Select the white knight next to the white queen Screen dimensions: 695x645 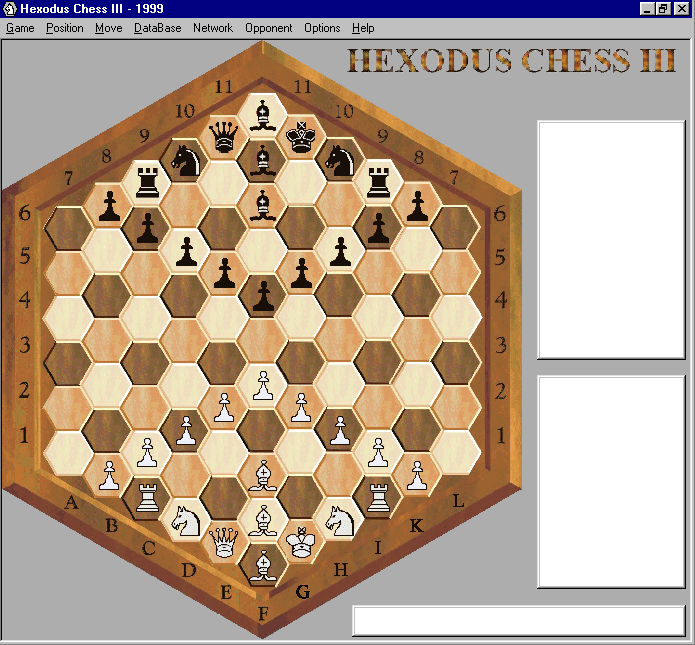186,521
